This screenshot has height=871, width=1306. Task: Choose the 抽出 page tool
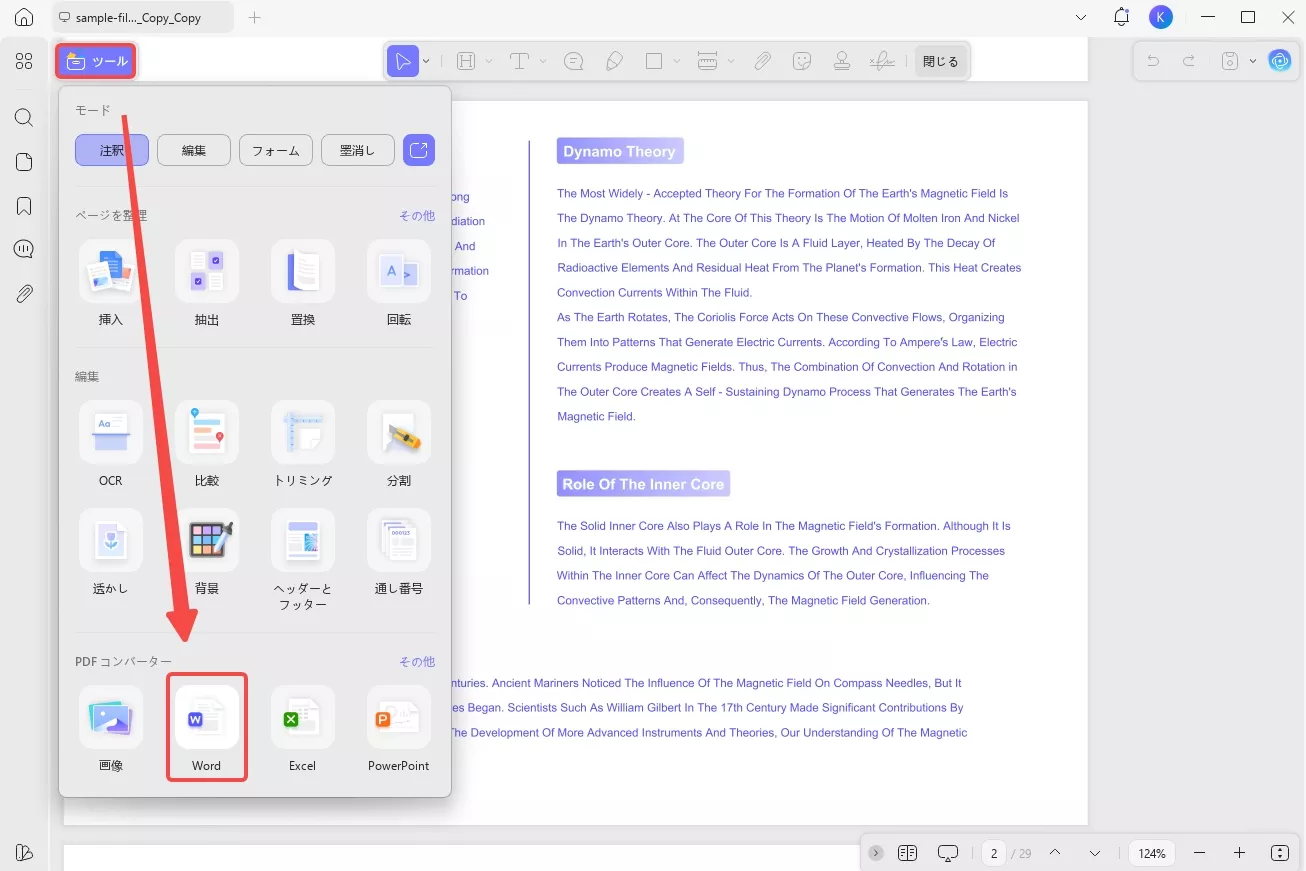click(x=207, y=284)
